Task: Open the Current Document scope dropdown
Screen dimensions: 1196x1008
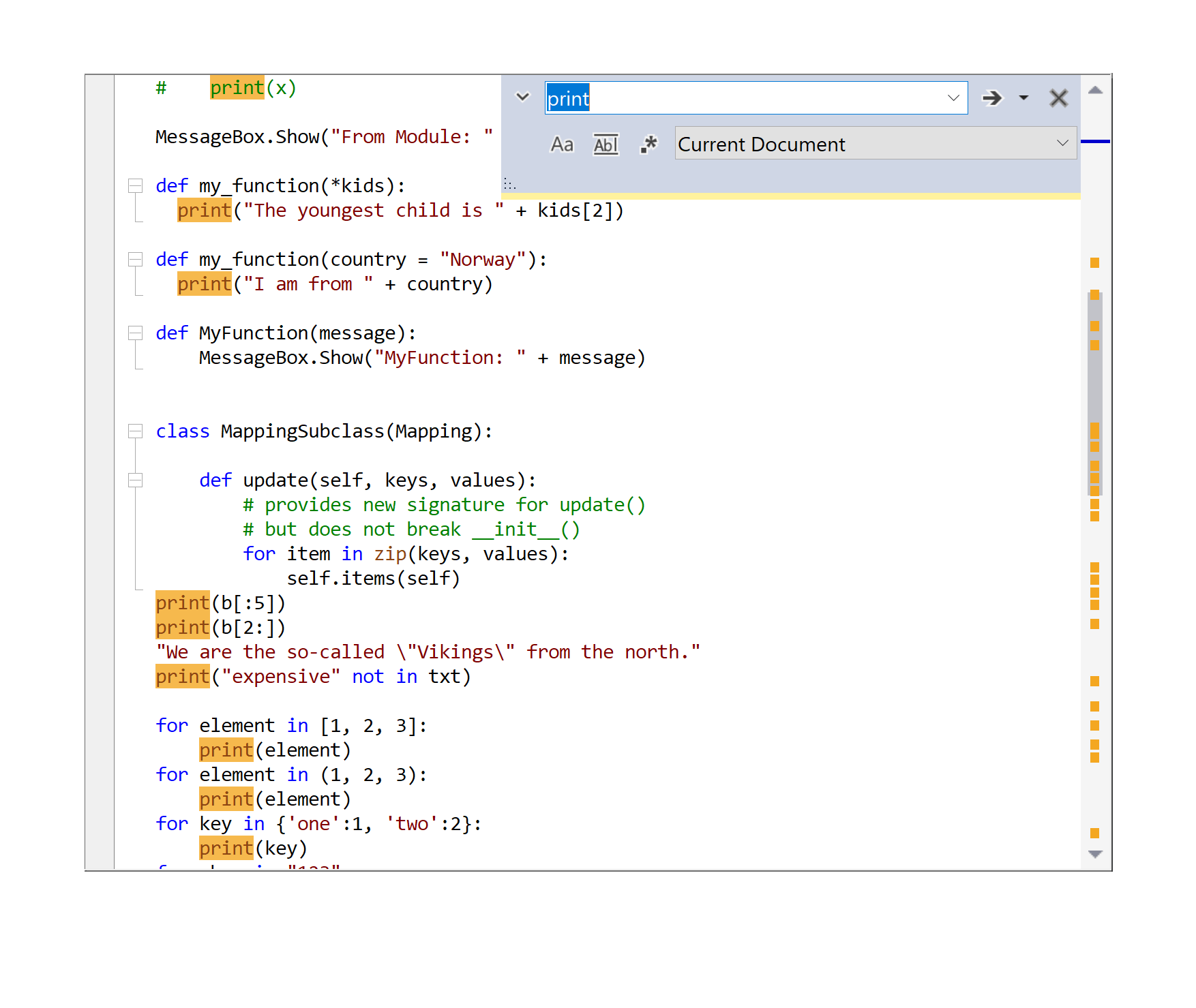Action: [1062, 143]
